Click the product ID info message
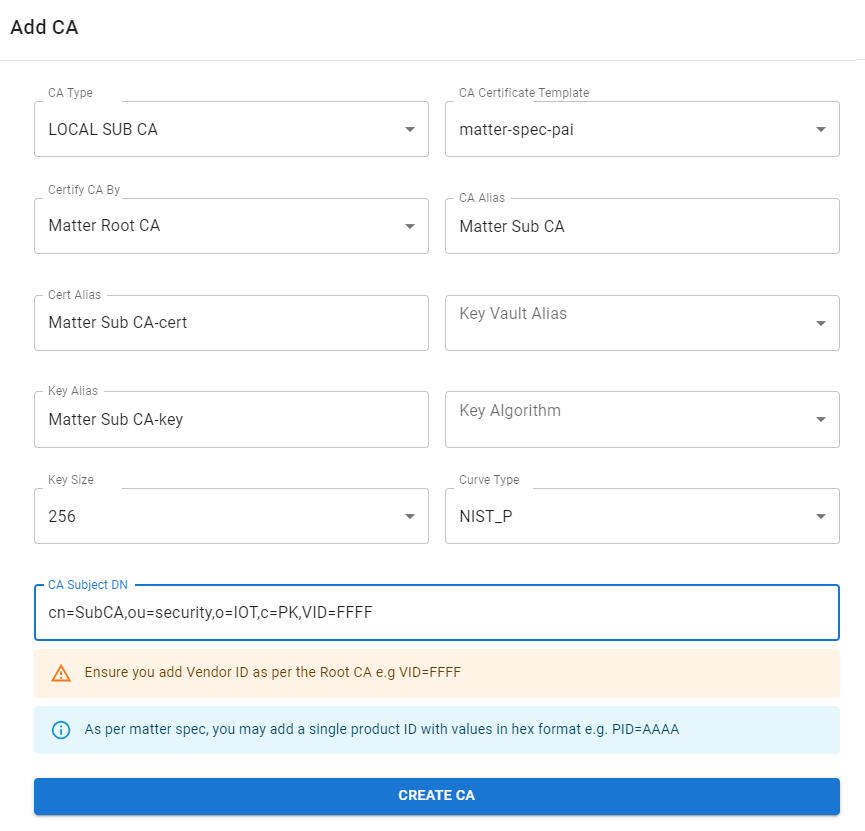Image resolution: width=865 pixels, height=831 pixels. coord(381,730)
